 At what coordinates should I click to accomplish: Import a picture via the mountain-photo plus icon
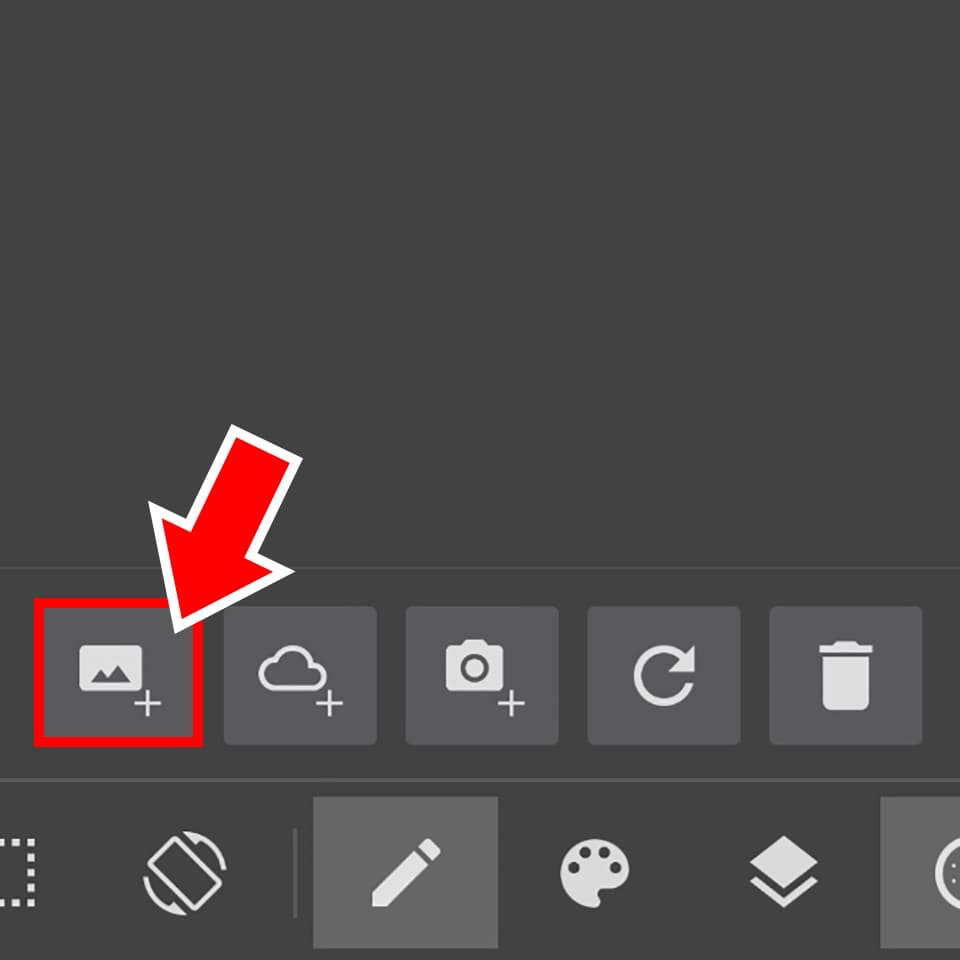coord(118,675)
